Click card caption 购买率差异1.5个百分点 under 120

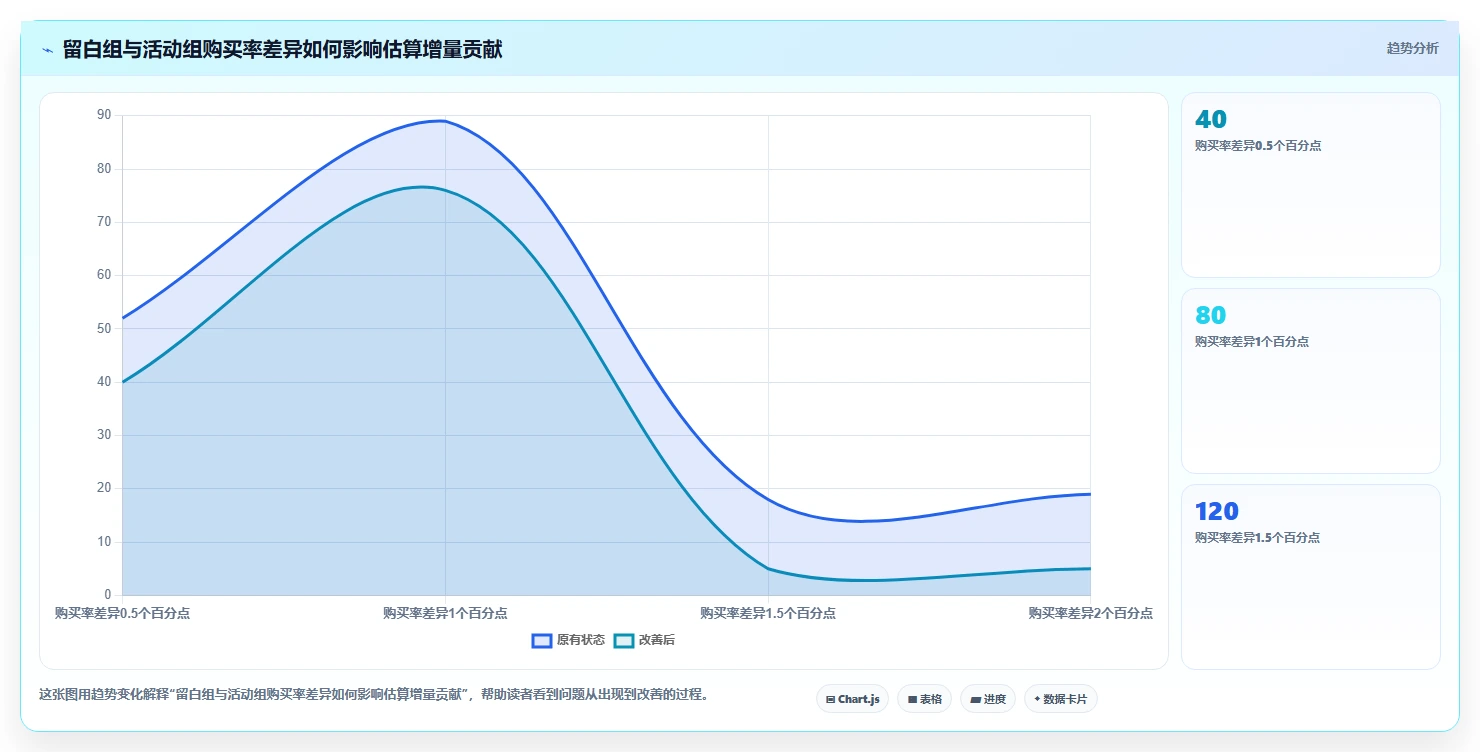coord(1257,537)
